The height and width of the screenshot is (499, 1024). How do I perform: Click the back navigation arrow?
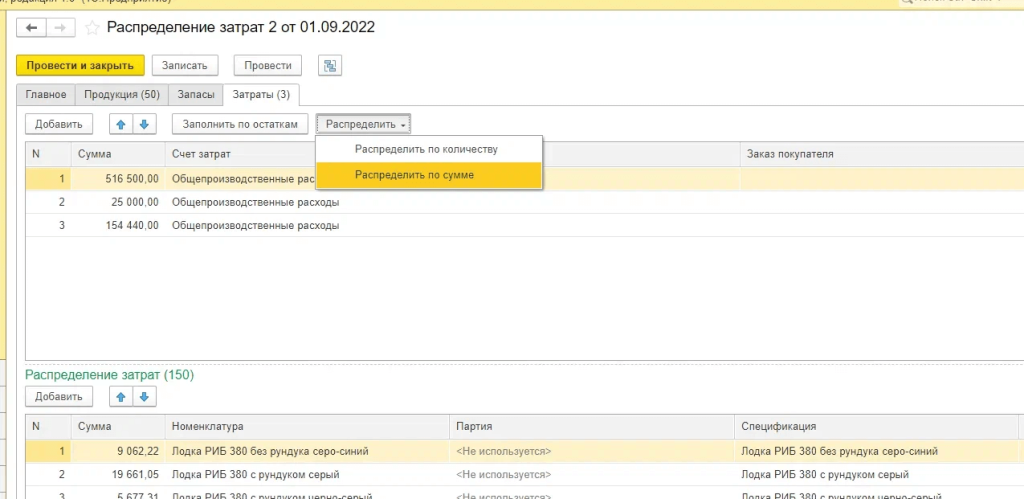31,27
